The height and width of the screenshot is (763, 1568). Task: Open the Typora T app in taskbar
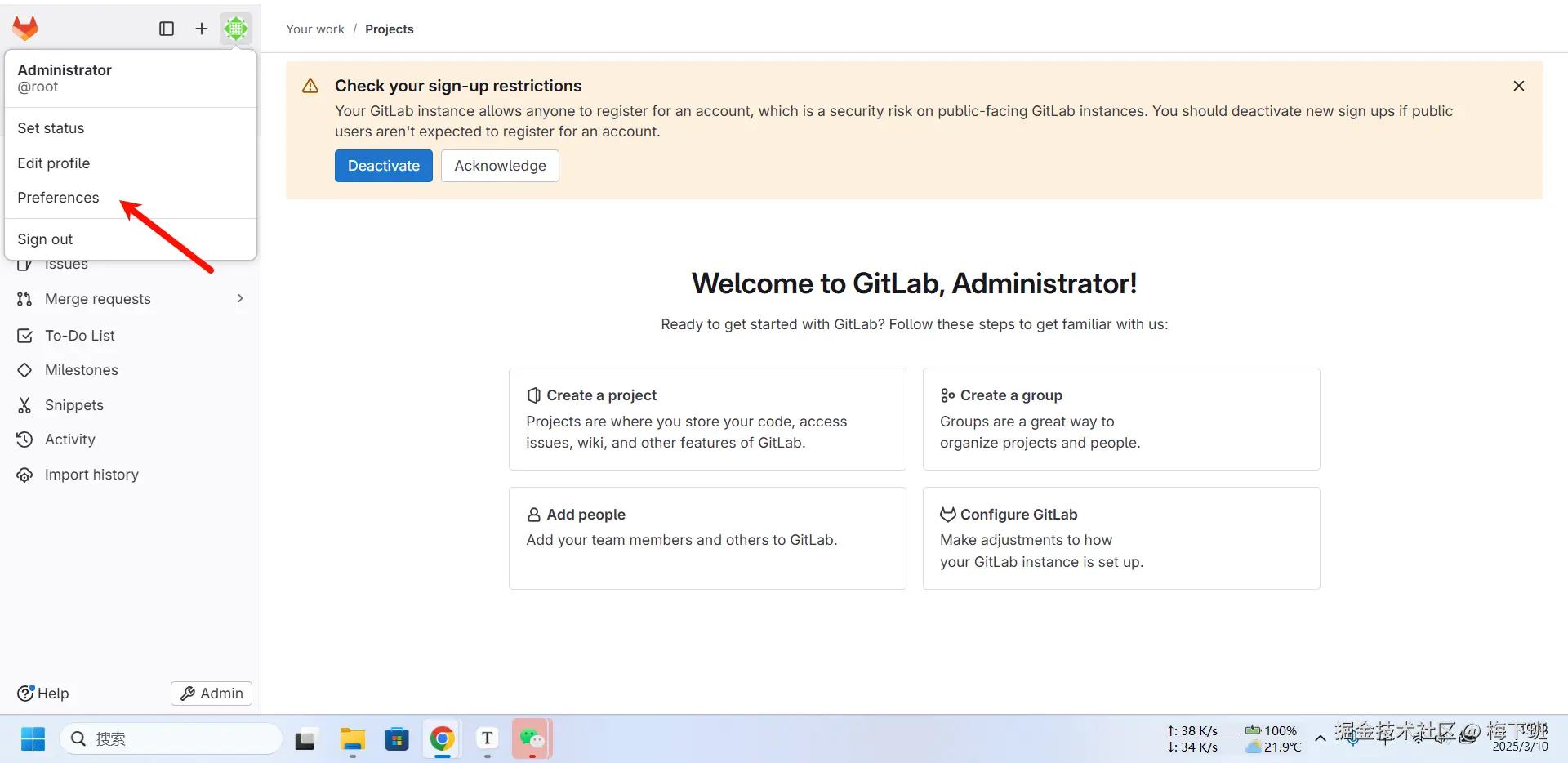pyautogui.click(x=488, y=738)
